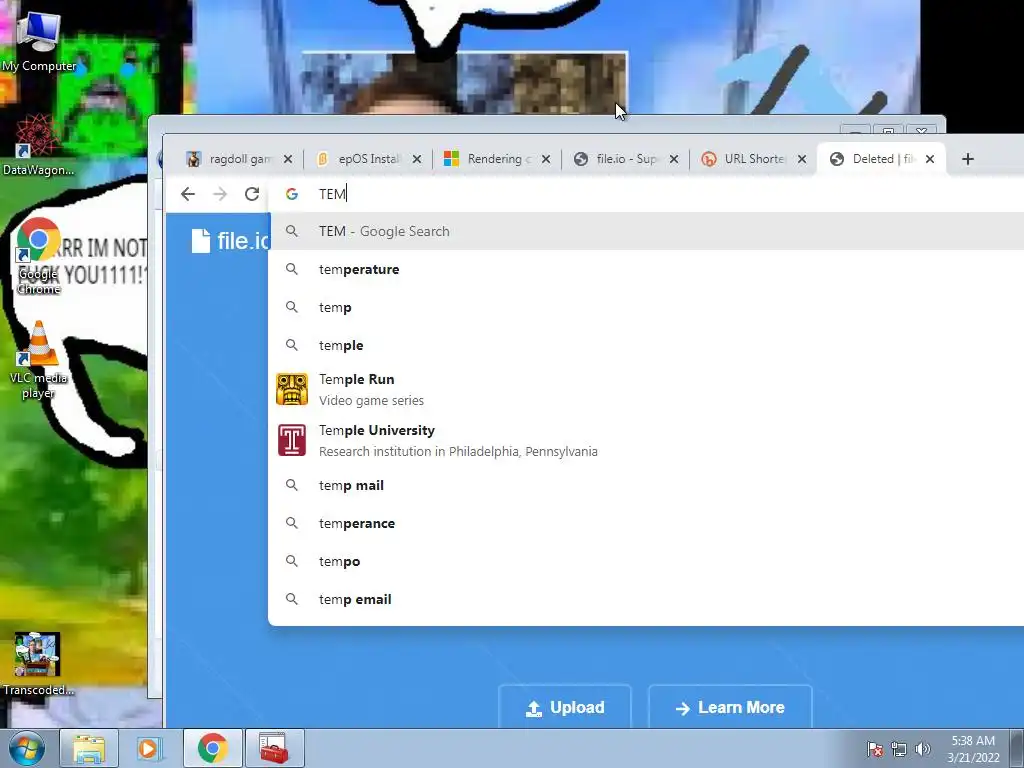Choose the temperature suggestion
The height and width of the screenshot is (768, 1024).
coord(647,269)
